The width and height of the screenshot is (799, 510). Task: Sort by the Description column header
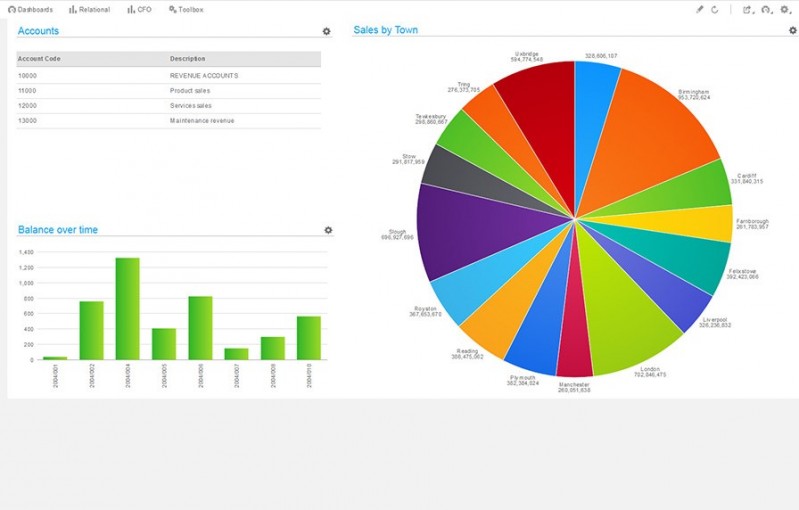[188, 59]
